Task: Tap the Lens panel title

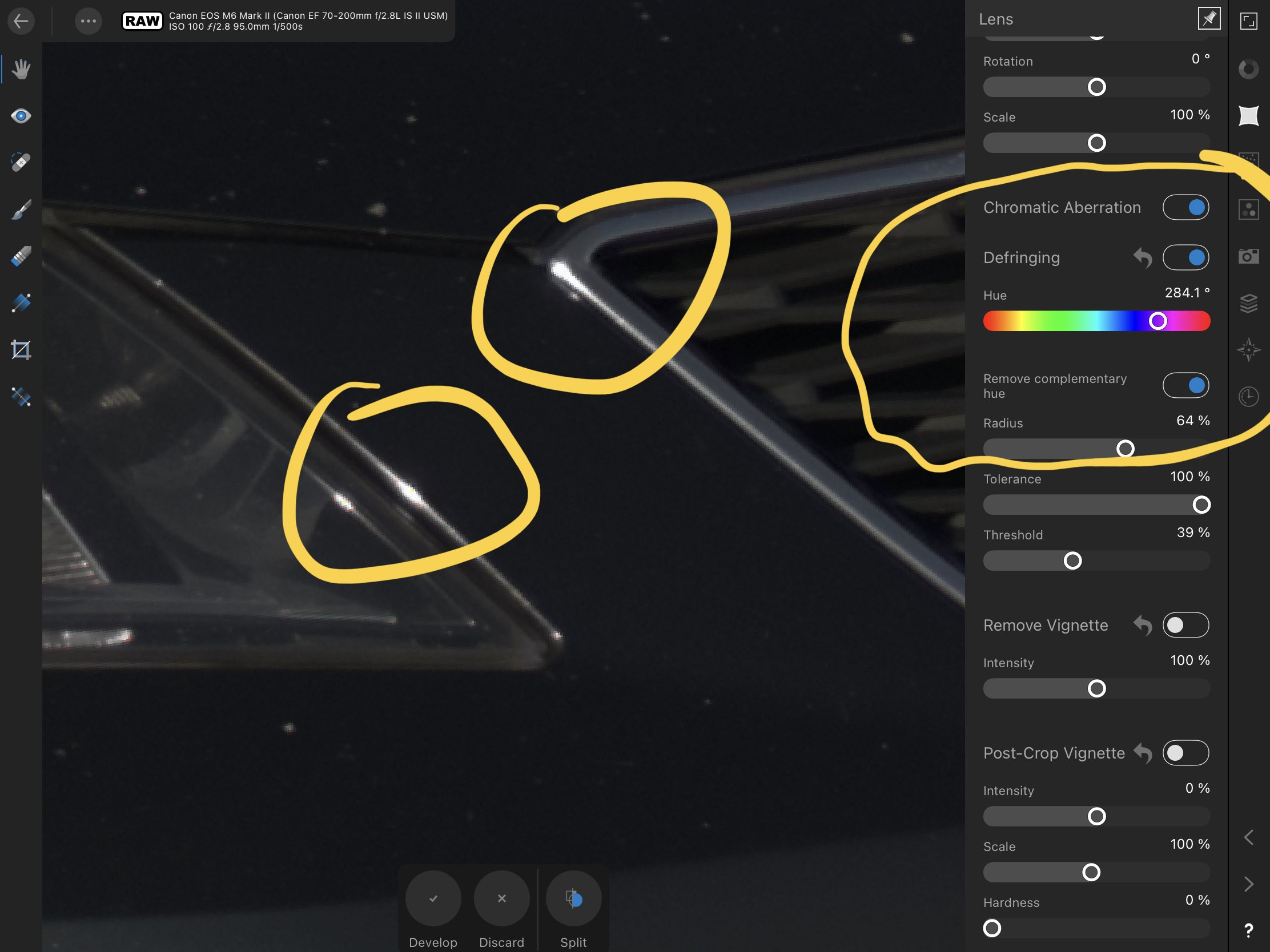Action: pyautogui.click(x=996, y=19)
